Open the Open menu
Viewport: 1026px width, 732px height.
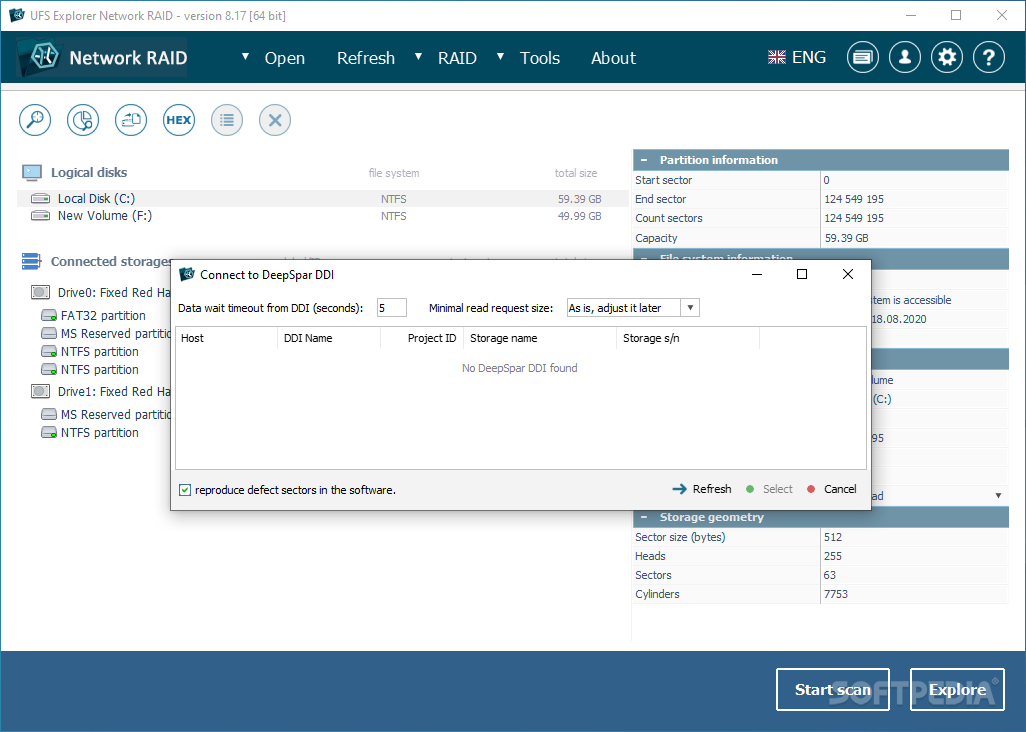pos(285,58)
